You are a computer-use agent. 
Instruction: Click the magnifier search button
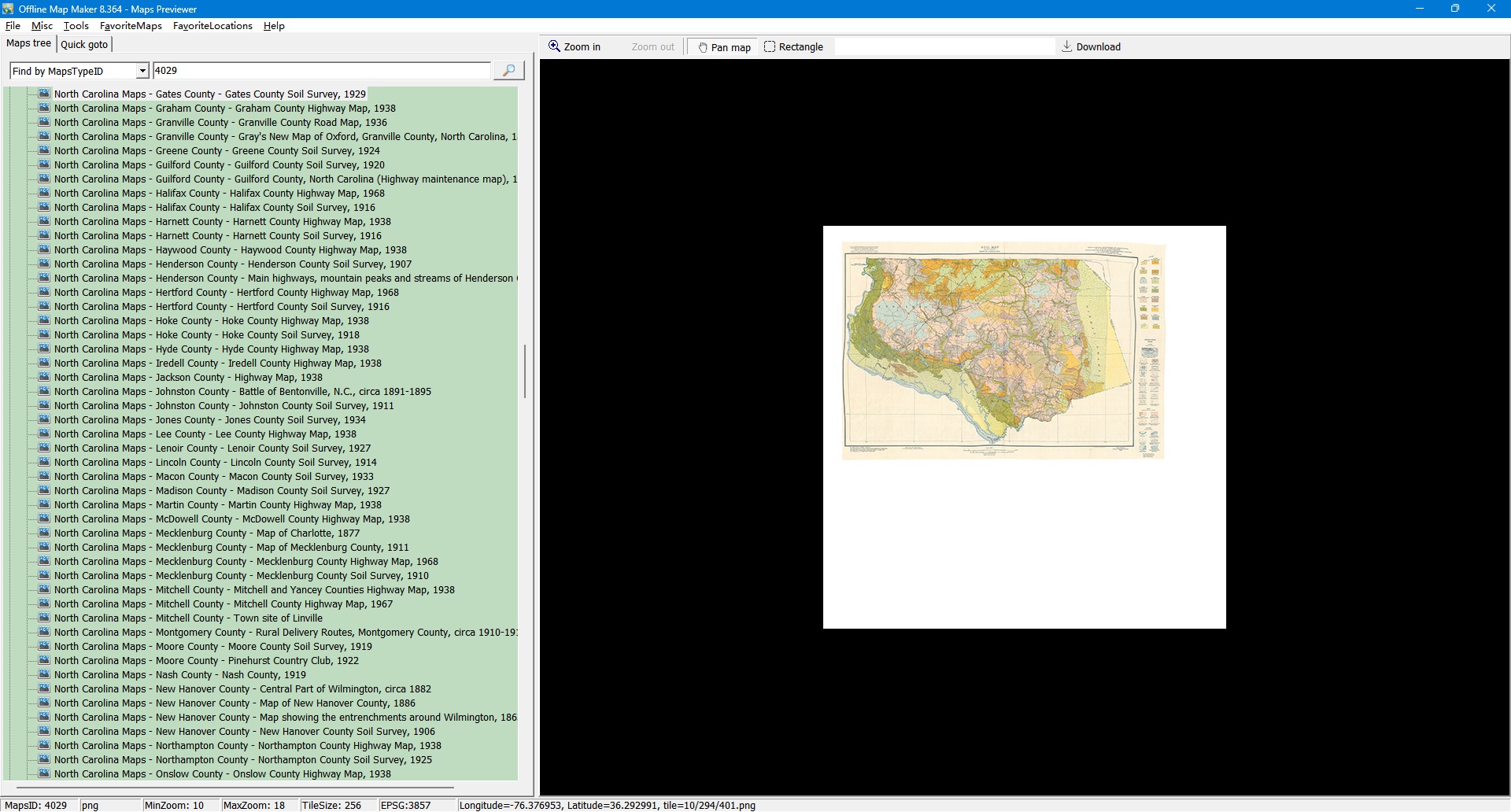[x=508, y=71]
